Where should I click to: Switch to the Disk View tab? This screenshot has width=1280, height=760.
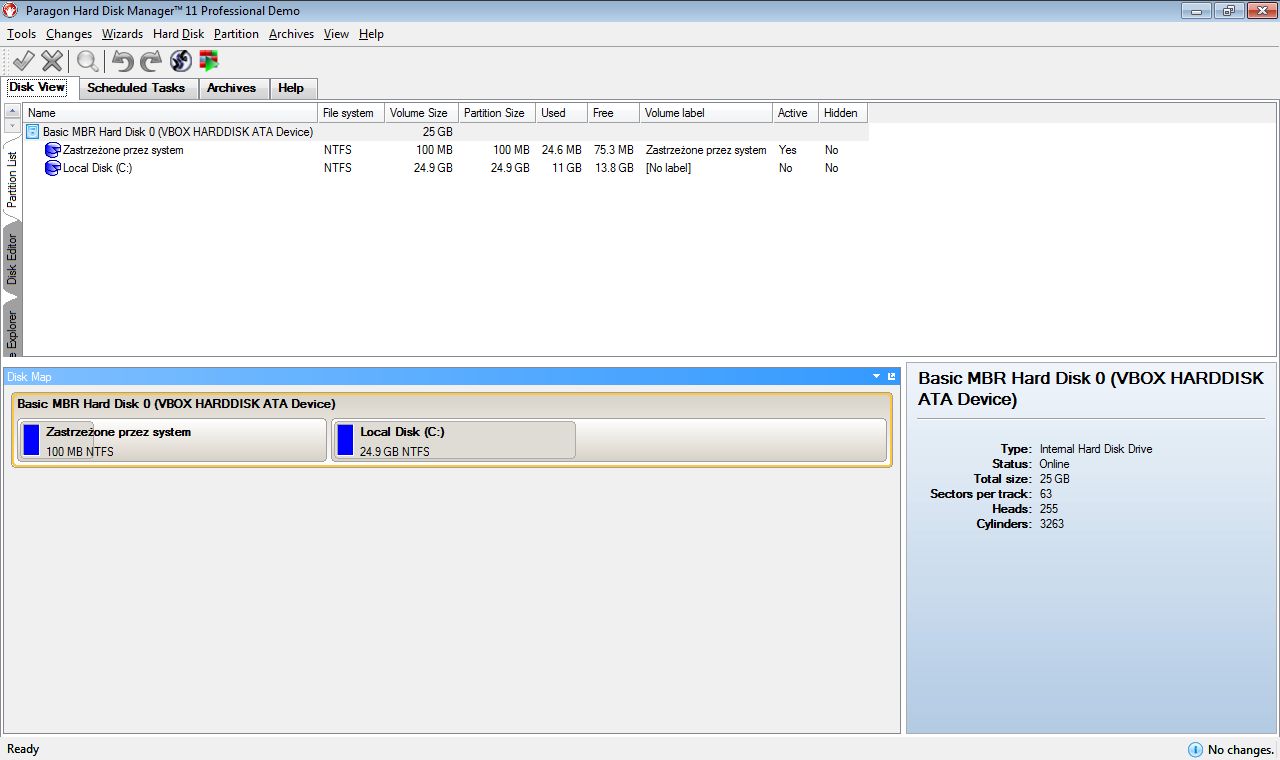38,87
